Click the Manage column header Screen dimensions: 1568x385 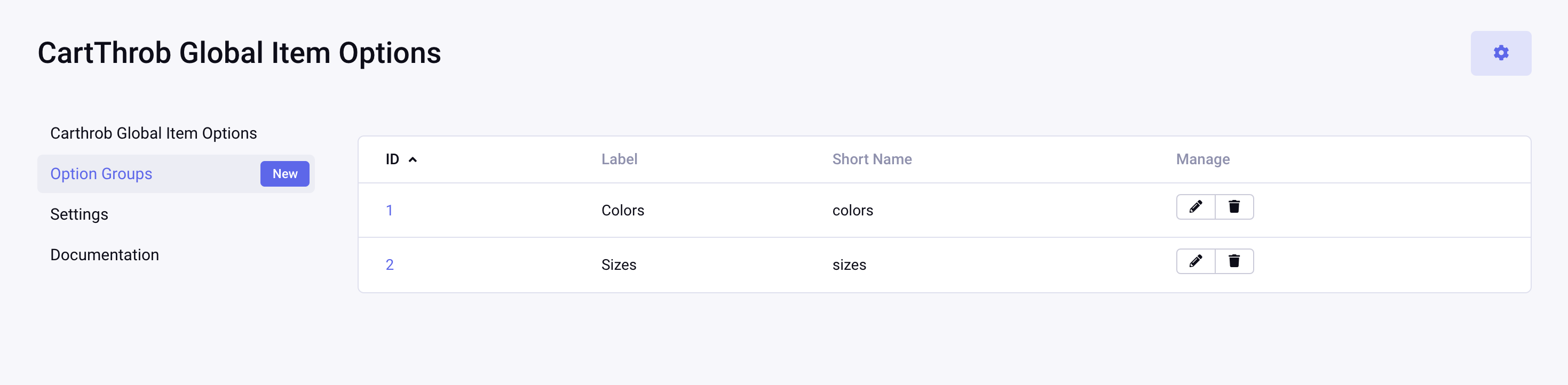[x=1202, y=159]
